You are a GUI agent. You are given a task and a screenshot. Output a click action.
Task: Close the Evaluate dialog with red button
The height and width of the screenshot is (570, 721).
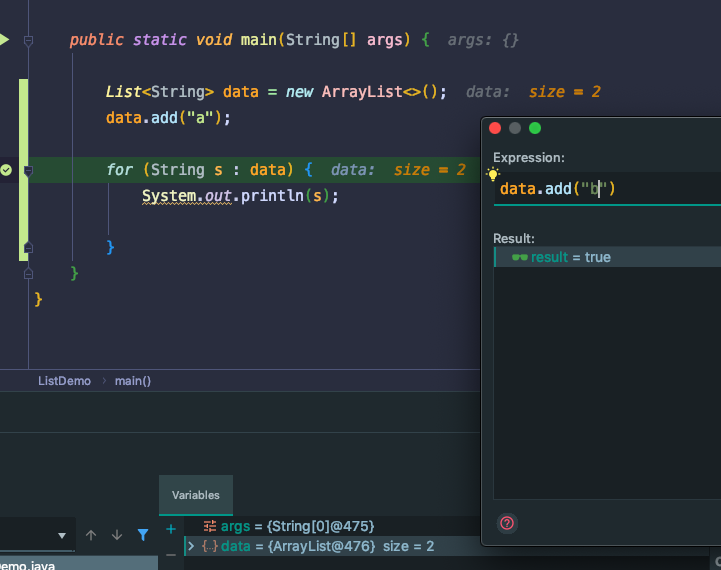click(495, 128)
